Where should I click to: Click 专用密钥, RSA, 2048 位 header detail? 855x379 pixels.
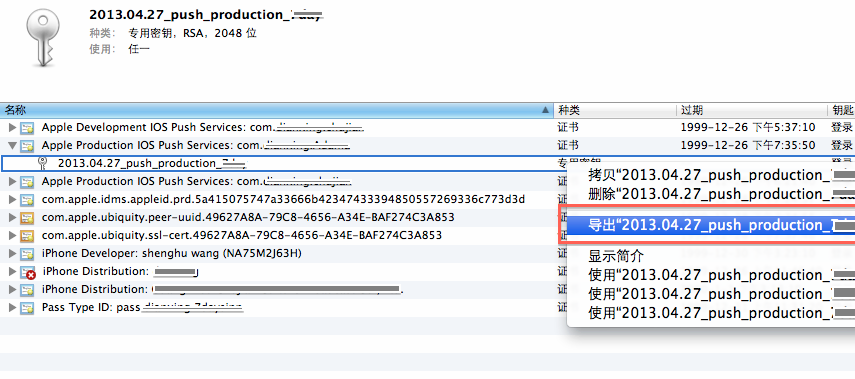coord(192,33)
